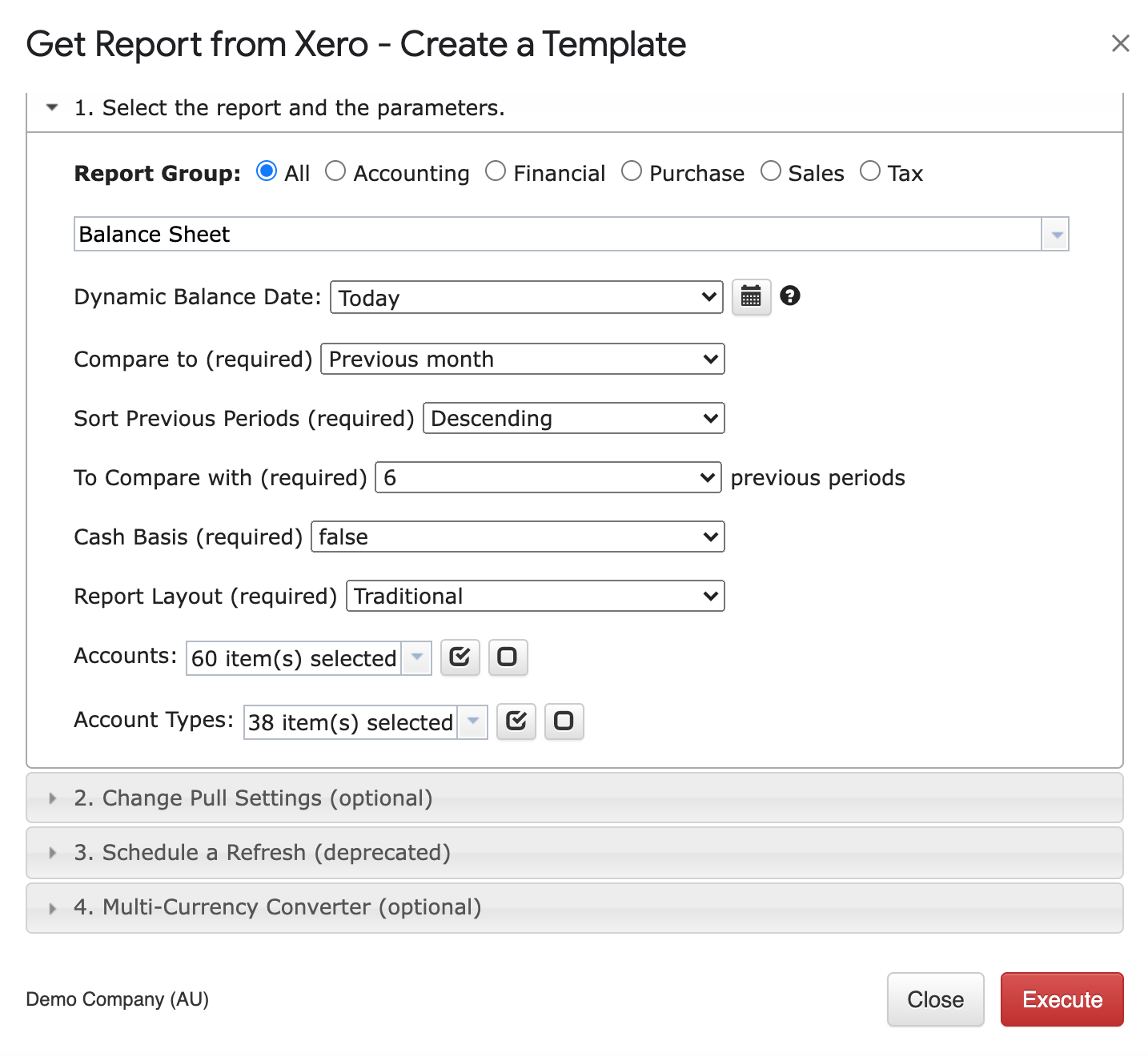The width and height of the screenshot is (1148, 1057).
Task: Select all Account Types with check icon
Action: (516, 721)
